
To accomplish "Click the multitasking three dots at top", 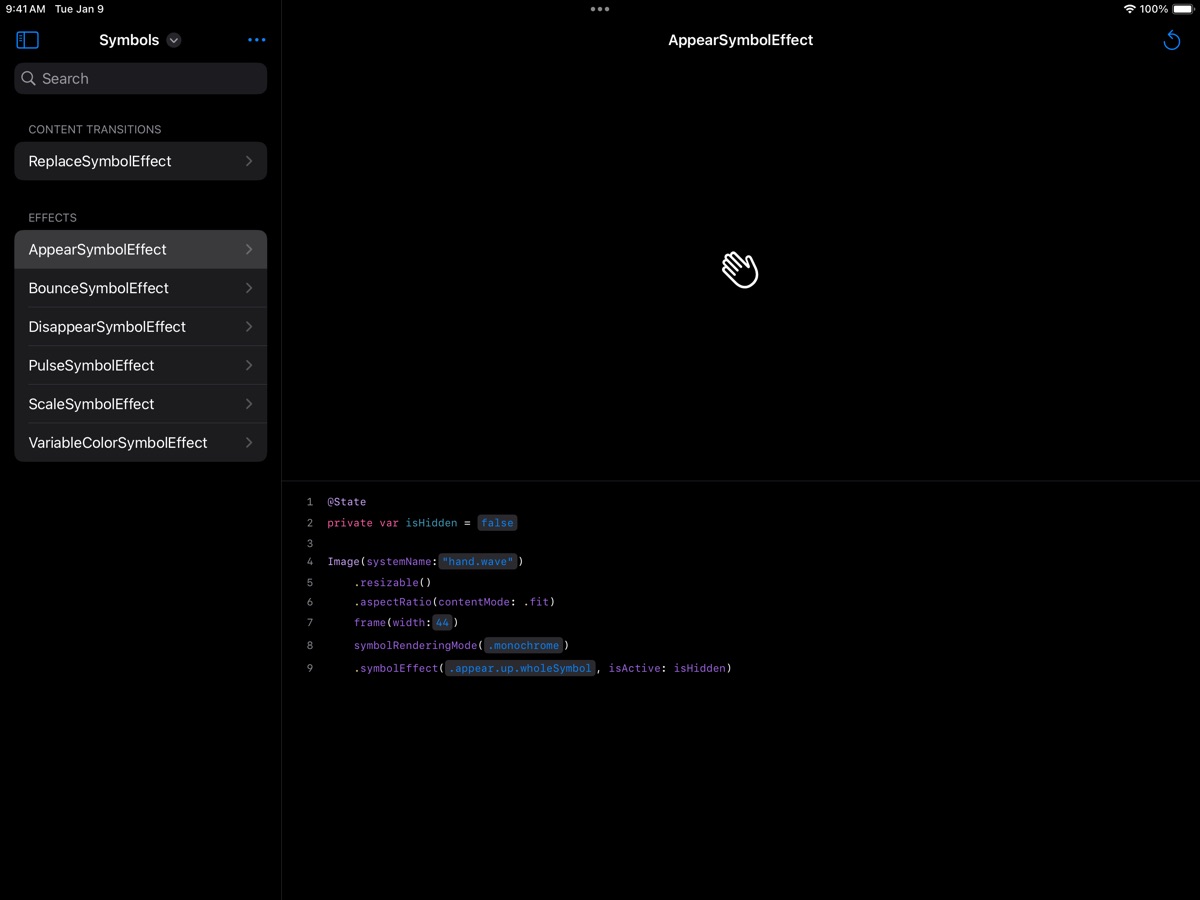I will click(x=600, y=9).
